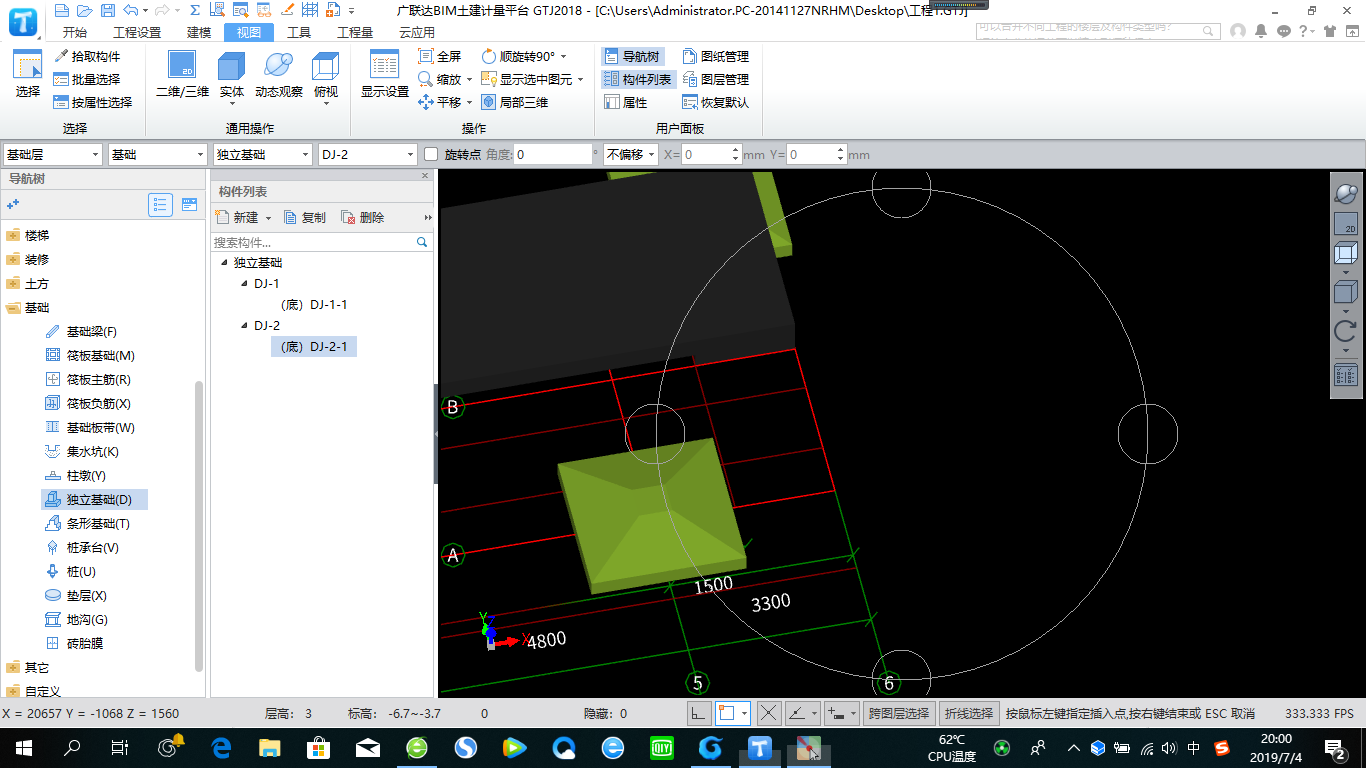This screenshot has height=768, width=1366.
Task: Click the cross snap icon in status bar
Action: (x=768, y=713)
